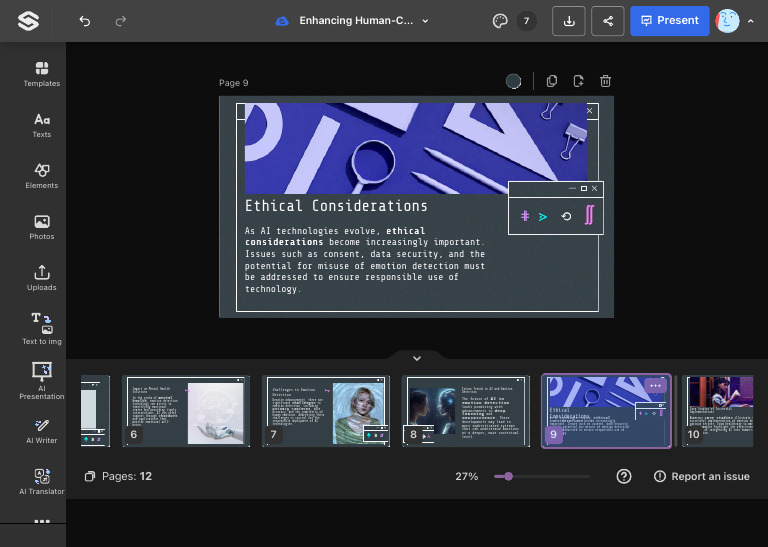Open the cloud sync status icon

tap(282, 21)
